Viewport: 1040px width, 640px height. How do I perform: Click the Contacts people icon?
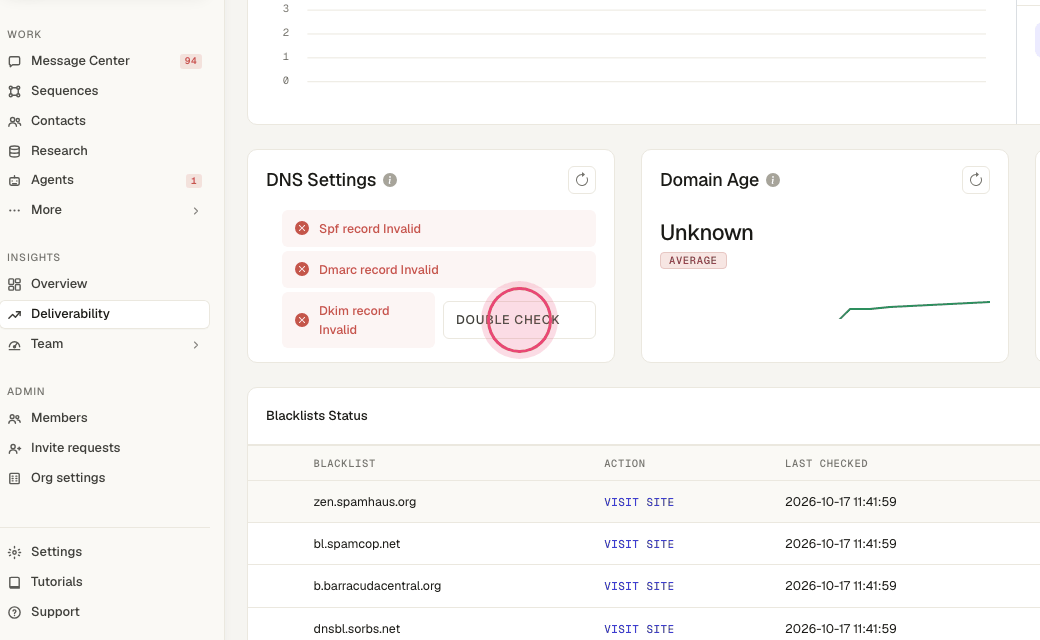(x=15, y=121)
